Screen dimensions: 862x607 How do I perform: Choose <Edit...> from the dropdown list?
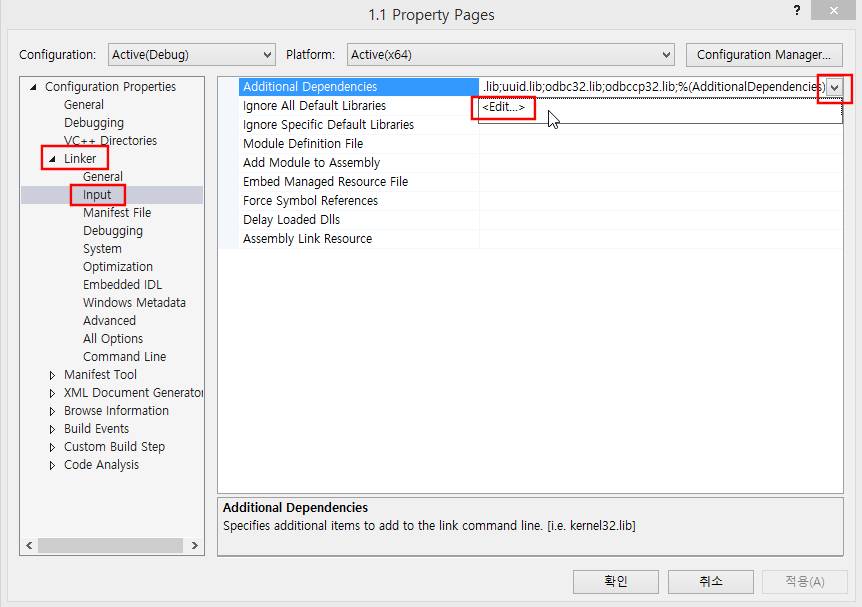coord(503,107)
